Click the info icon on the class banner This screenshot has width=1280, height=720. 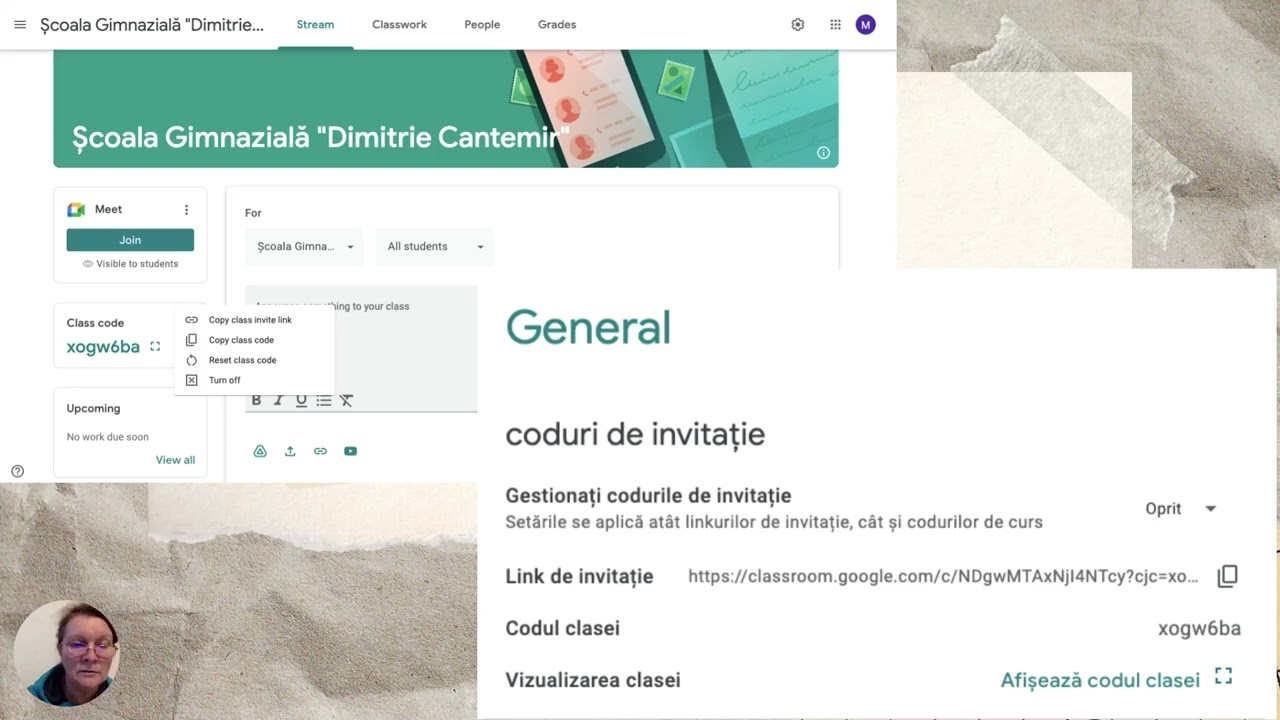(x=824, y=153)
